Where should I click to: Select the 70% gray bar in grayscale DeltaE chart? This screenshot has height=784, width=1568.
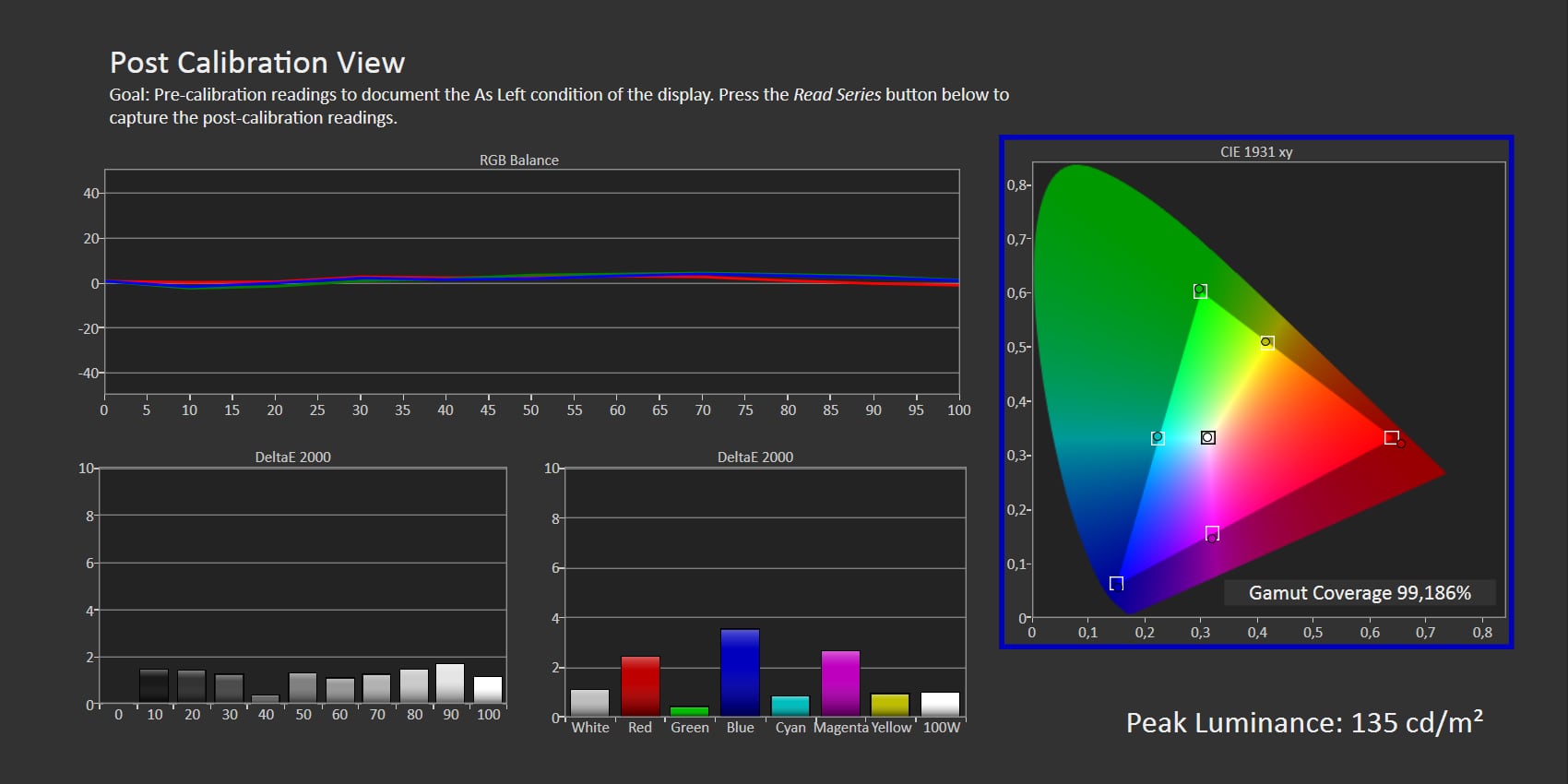point(377,688)
